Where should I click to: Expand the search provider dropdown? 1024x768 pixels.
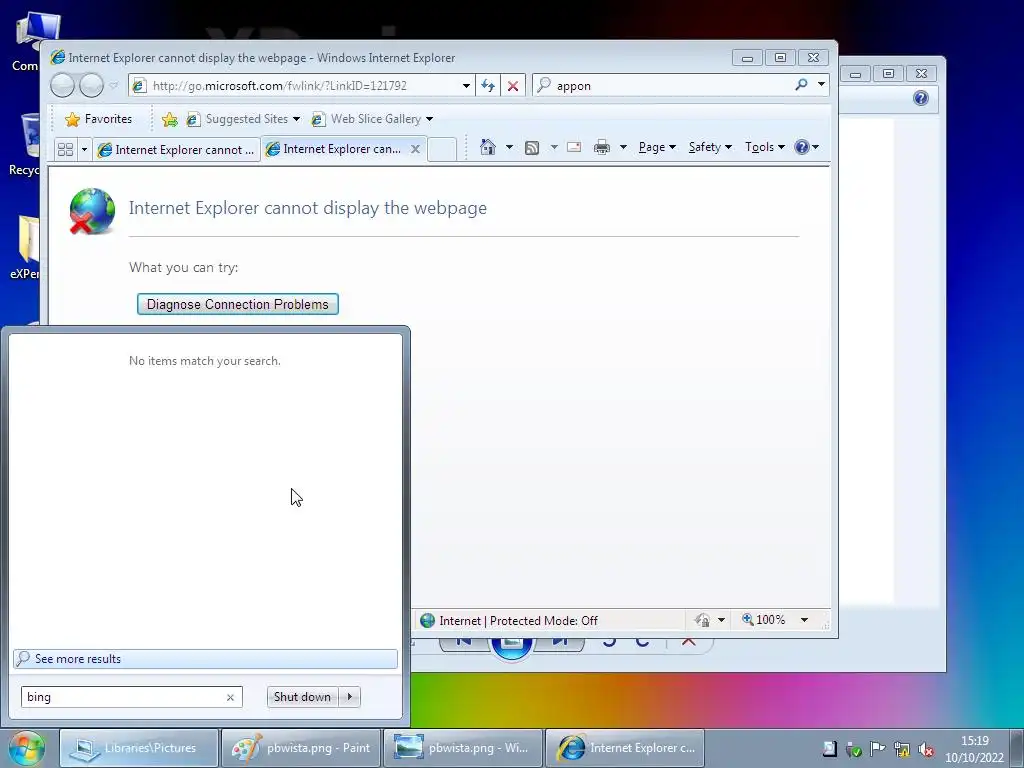click(822, 85)
